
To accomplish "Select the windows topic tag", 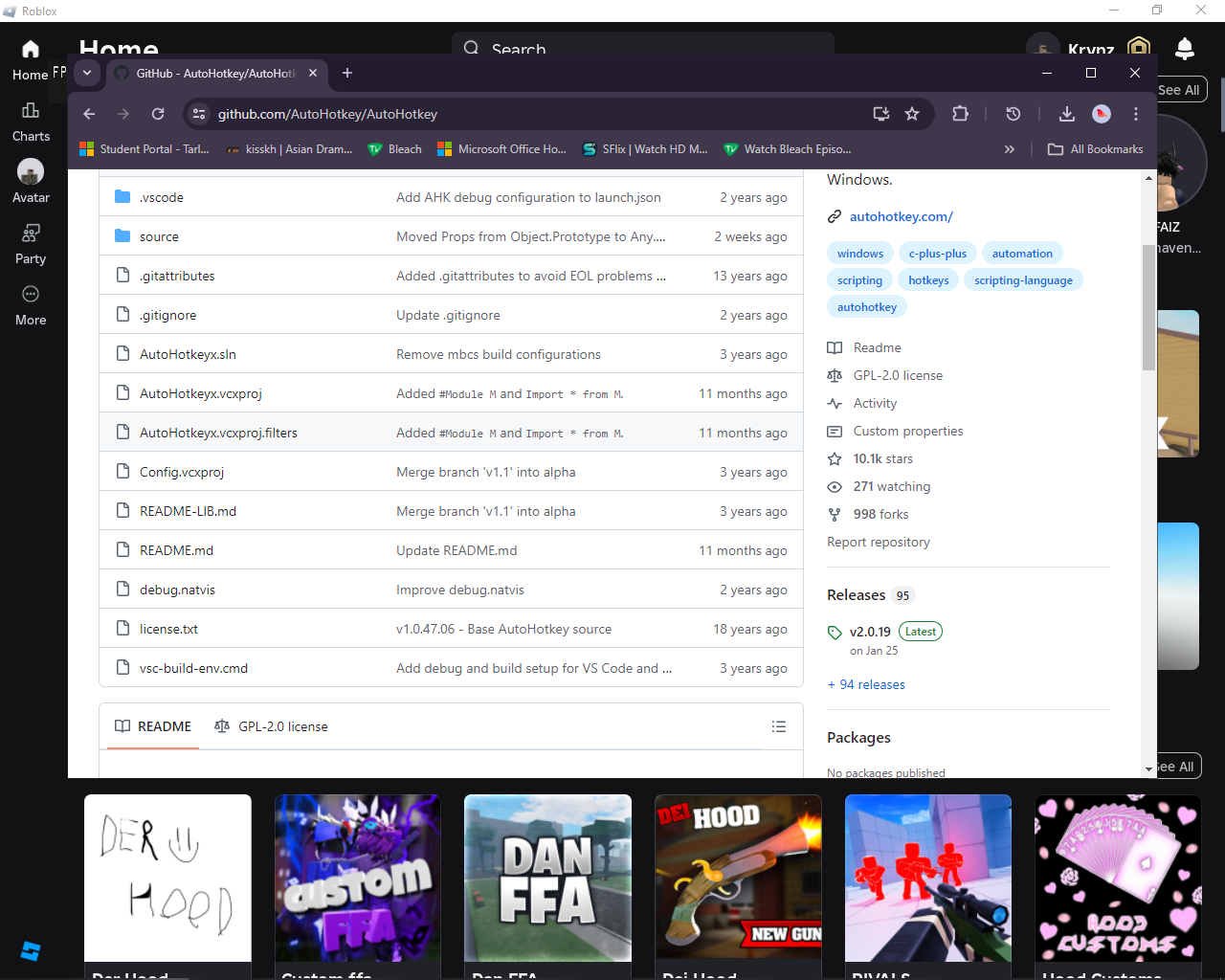I will 860,254.
